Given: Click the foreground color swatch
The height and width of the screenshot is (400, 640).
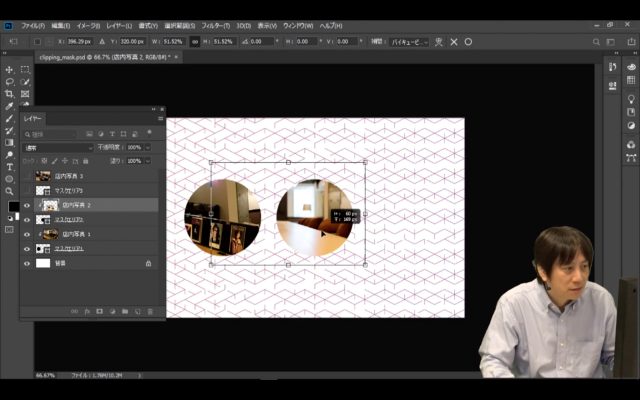Looking at the screenshot, I should click(x=13, y=206).
